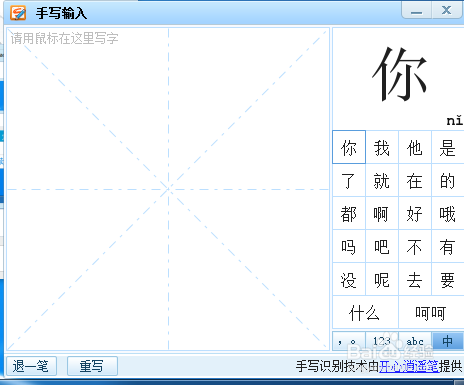
Task: Select the character 吧
Action: point(382,246)
